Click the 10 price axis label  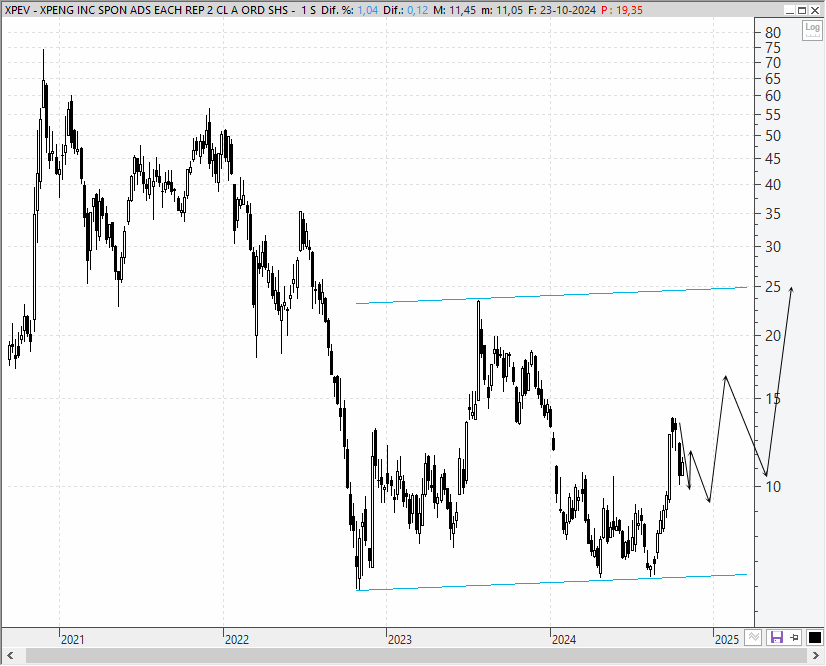click(x=773, y=487)
